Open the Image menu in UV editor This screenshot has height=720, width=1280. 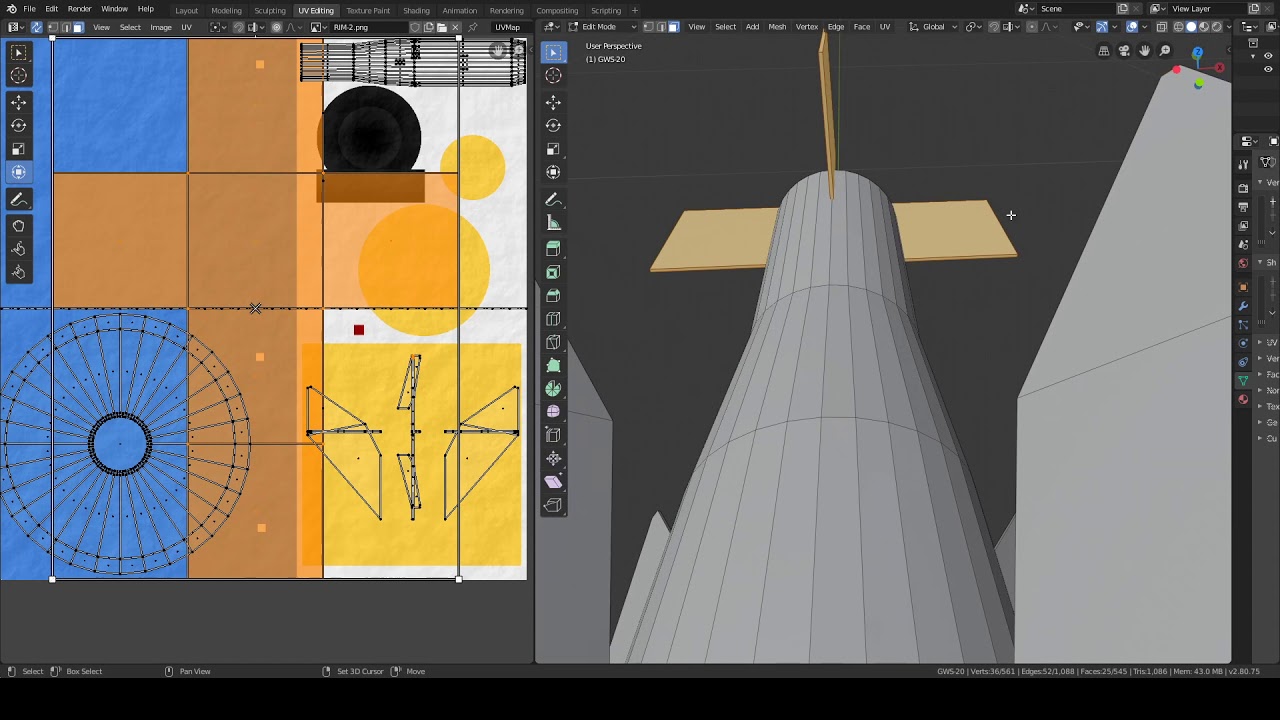coord(161,27)
